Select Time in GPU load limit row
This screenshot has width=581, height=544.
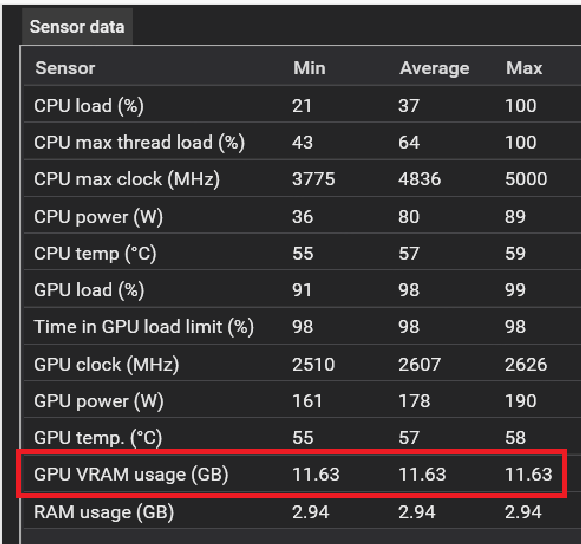pyautogui.click(x=302, y=326)
